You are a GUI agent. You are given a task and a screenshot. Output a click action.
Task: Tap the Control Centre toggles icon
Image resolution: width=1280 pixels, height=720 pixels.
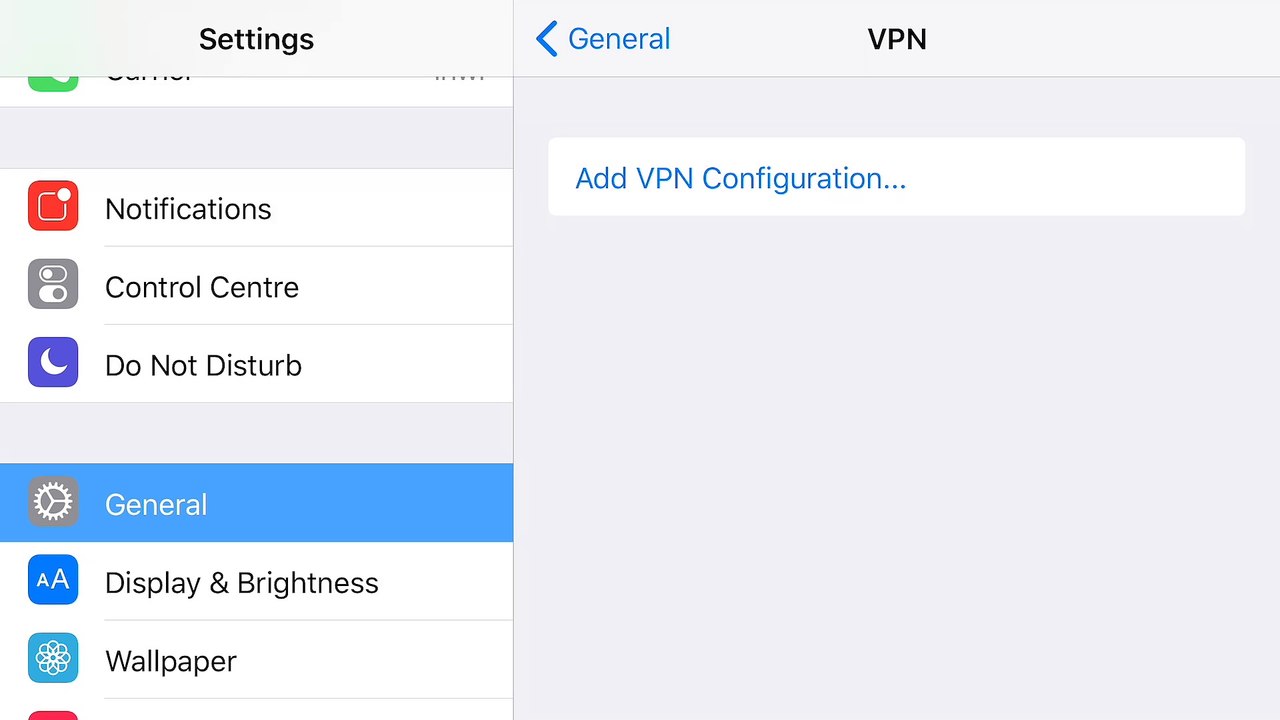tap(53, 285)
